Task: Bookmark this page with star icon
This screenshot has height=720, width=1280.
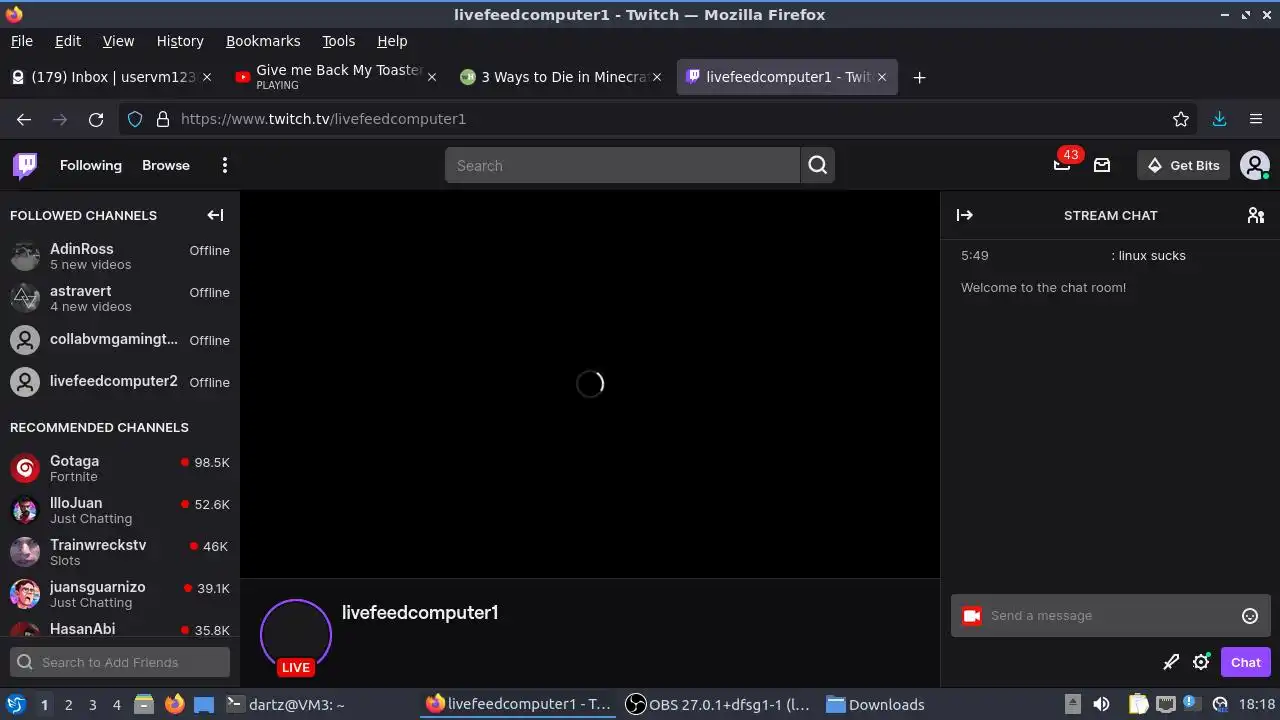Action: (x=1181, y=119)
